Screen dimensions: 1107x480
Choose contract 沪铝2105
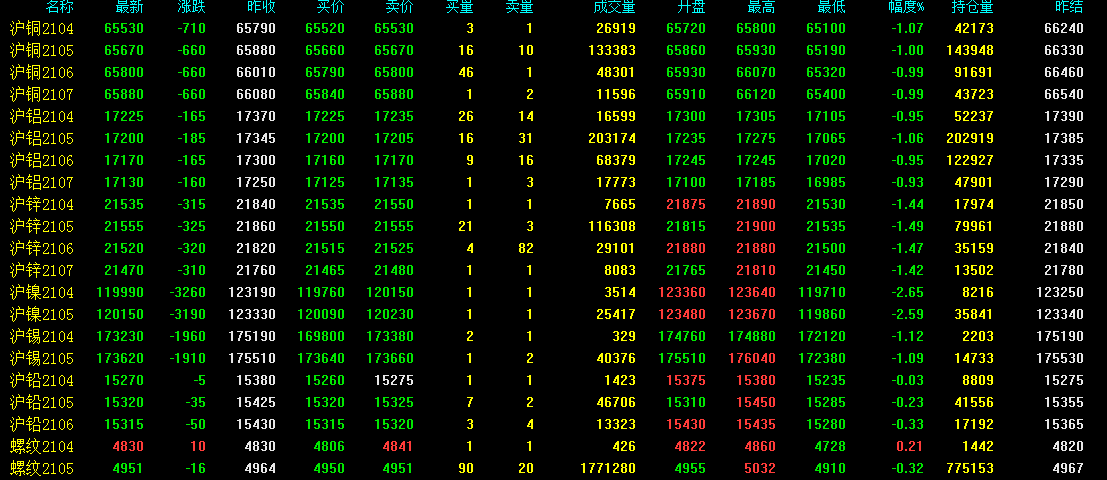click(x=42, y=138)
